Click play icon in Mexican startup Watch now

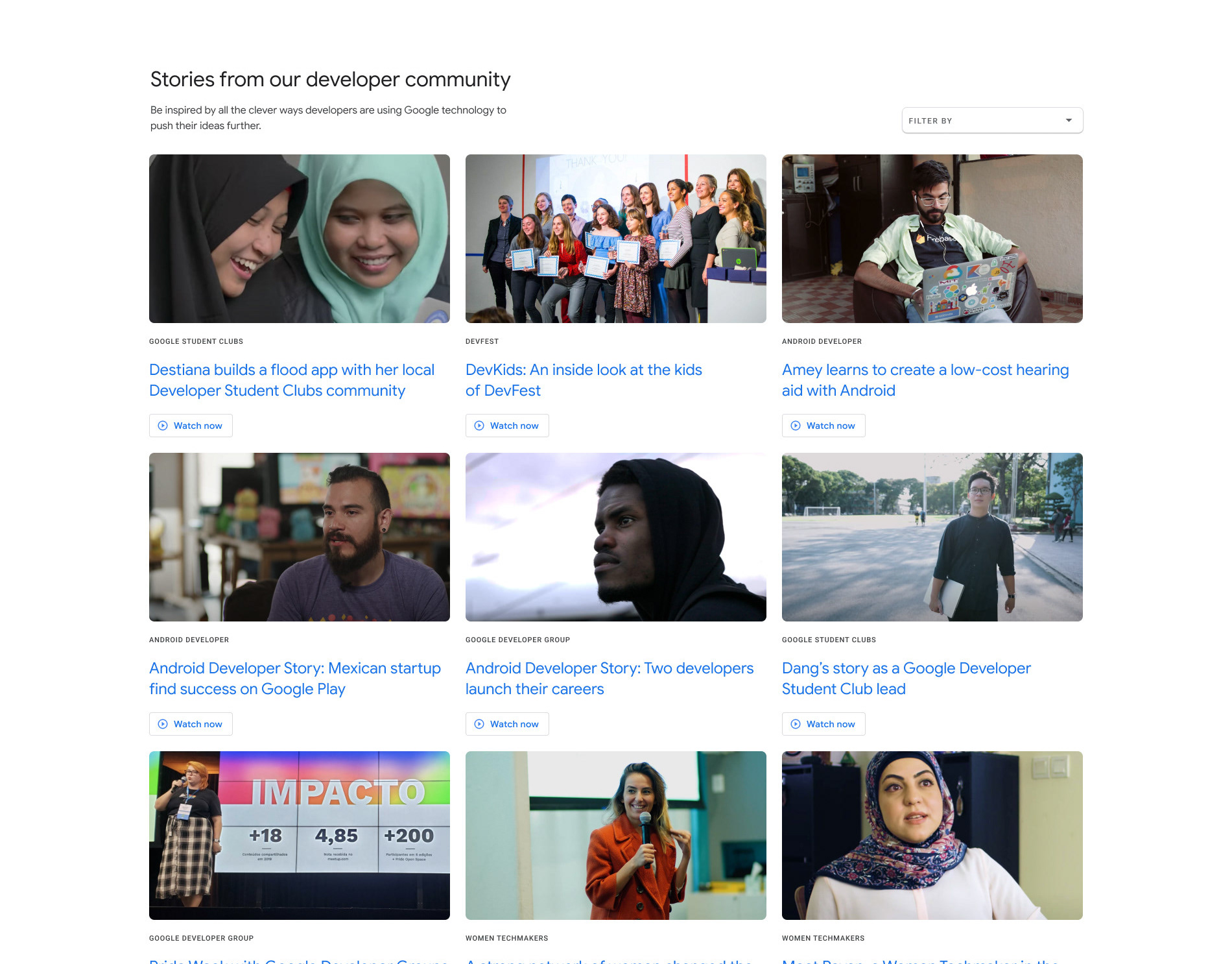163,724
